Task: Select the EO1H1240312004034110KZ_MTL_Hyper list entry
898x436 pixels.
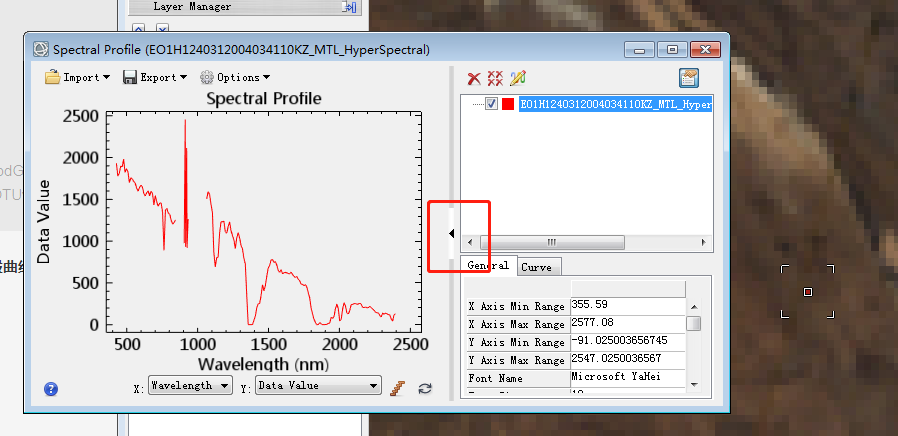Action: click(x=615, y=104)
